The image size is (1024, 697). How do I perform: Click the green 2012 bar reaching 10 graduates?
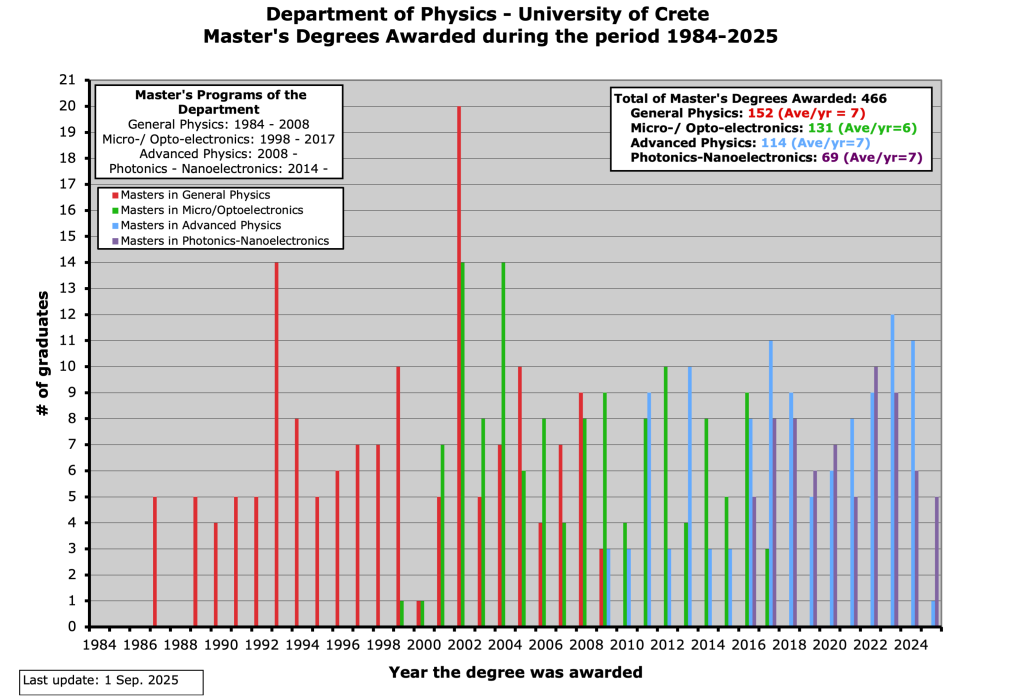pos(665,496)
